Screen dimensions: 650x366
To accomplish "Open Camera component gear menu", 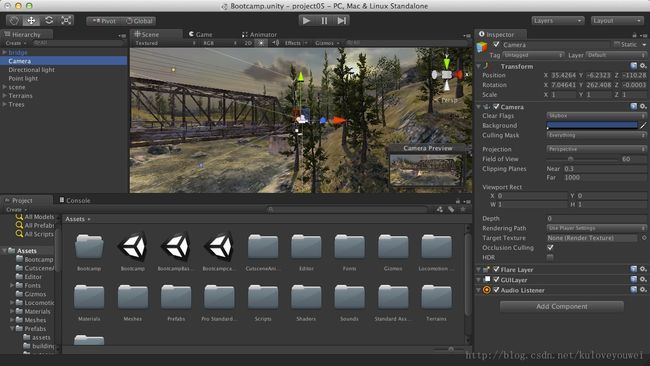I will [643, 107].
